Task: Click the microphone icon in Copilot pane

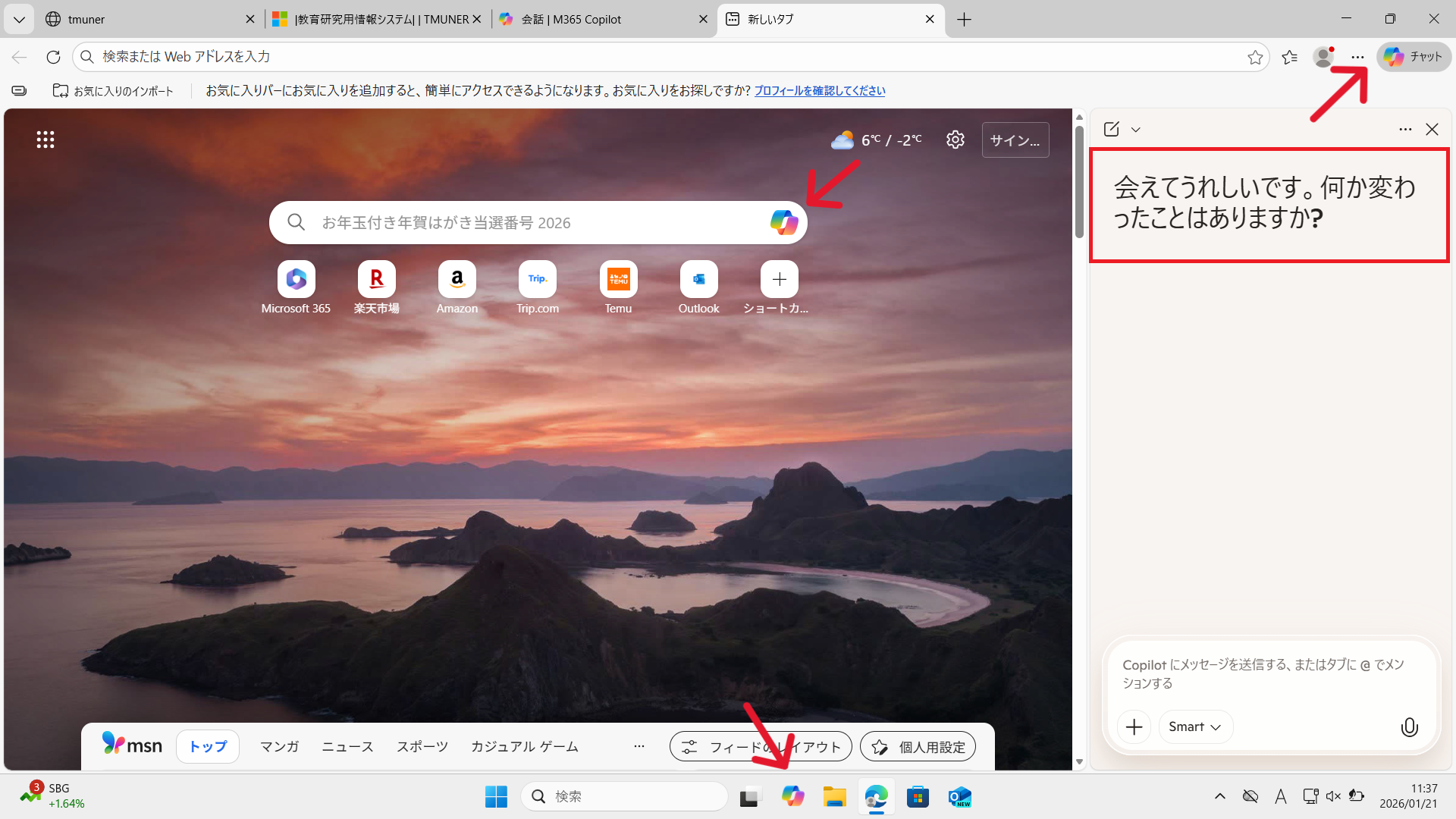Action: 1409,727
